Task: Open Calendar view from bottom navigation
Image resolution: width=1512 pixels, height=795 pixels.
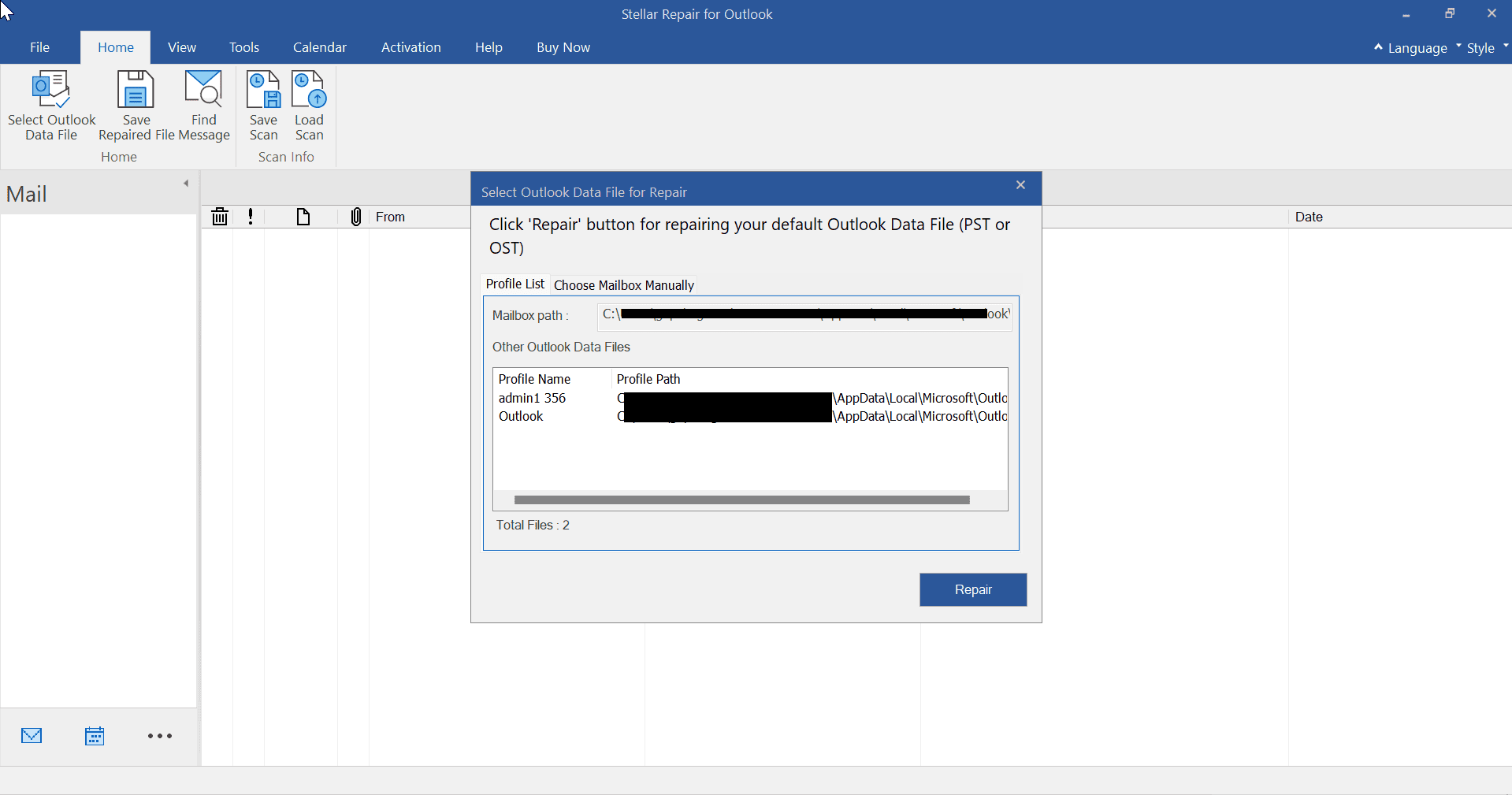Action: [x=95, y=735]
